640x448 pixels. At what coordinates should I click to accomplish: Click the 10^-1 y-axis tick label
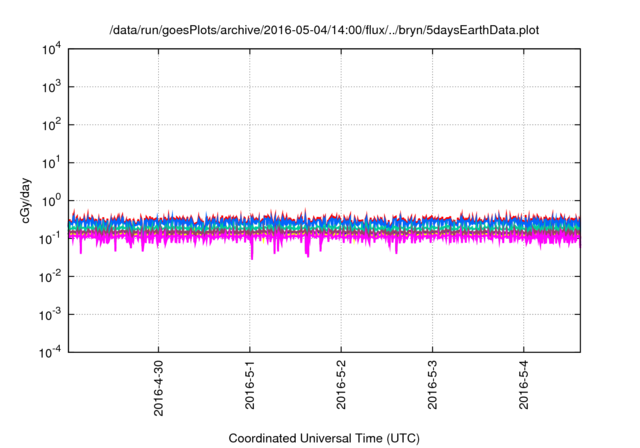coord(51,239)
